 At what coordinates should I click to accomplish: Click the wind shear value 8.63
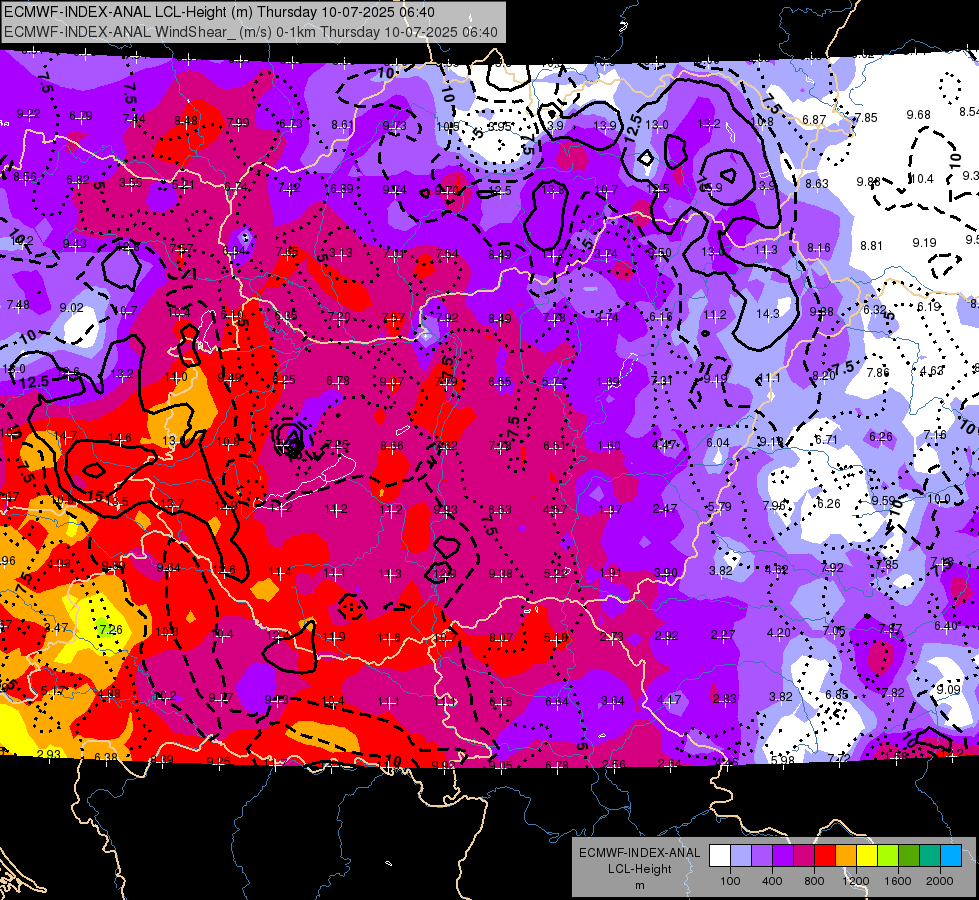point(817,184)
